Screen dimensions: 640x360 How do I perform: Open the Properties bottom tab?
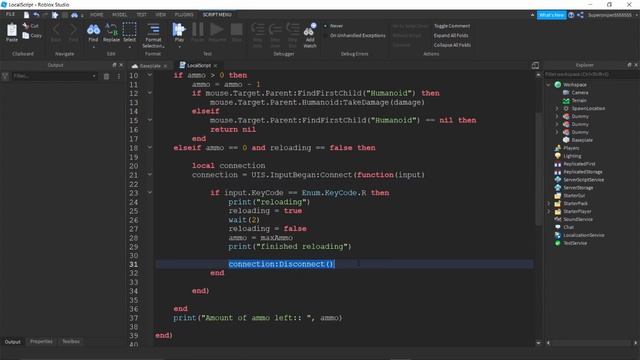coord(41,342)
